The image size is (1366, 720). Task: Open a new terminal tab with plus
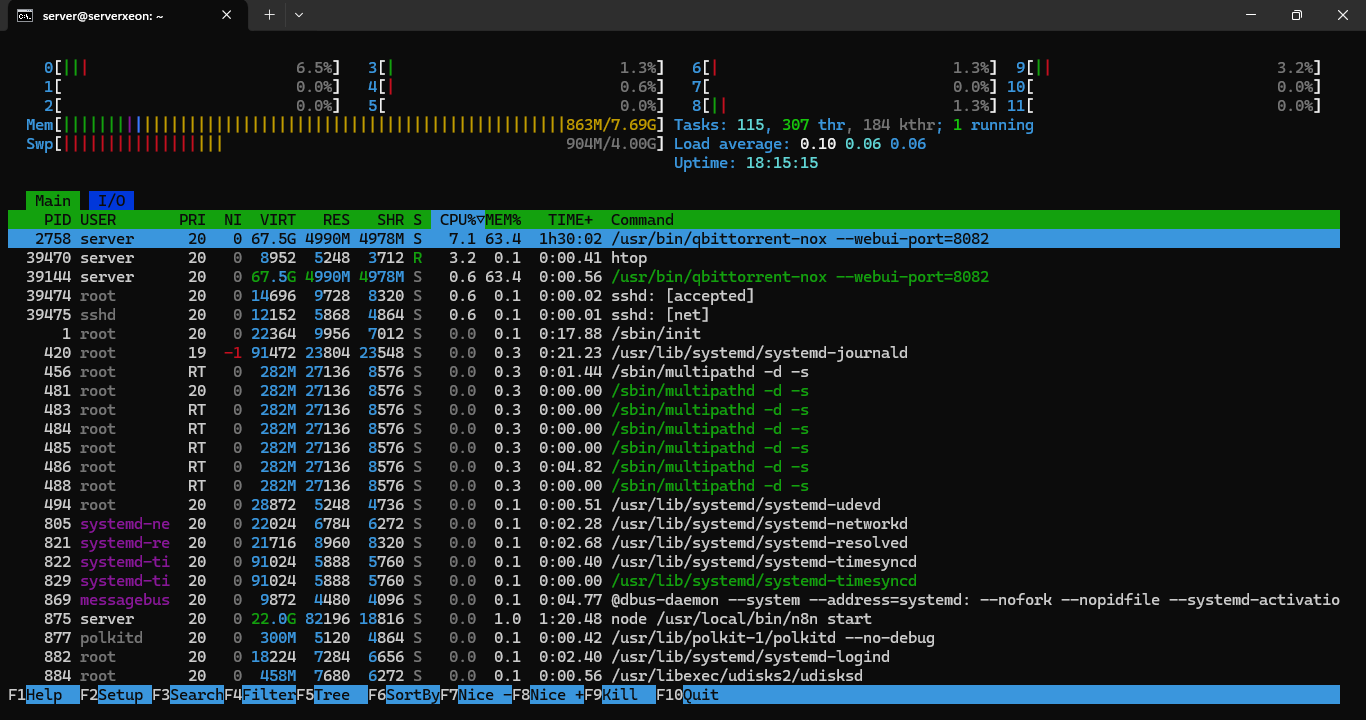click(x=269, y=15)
